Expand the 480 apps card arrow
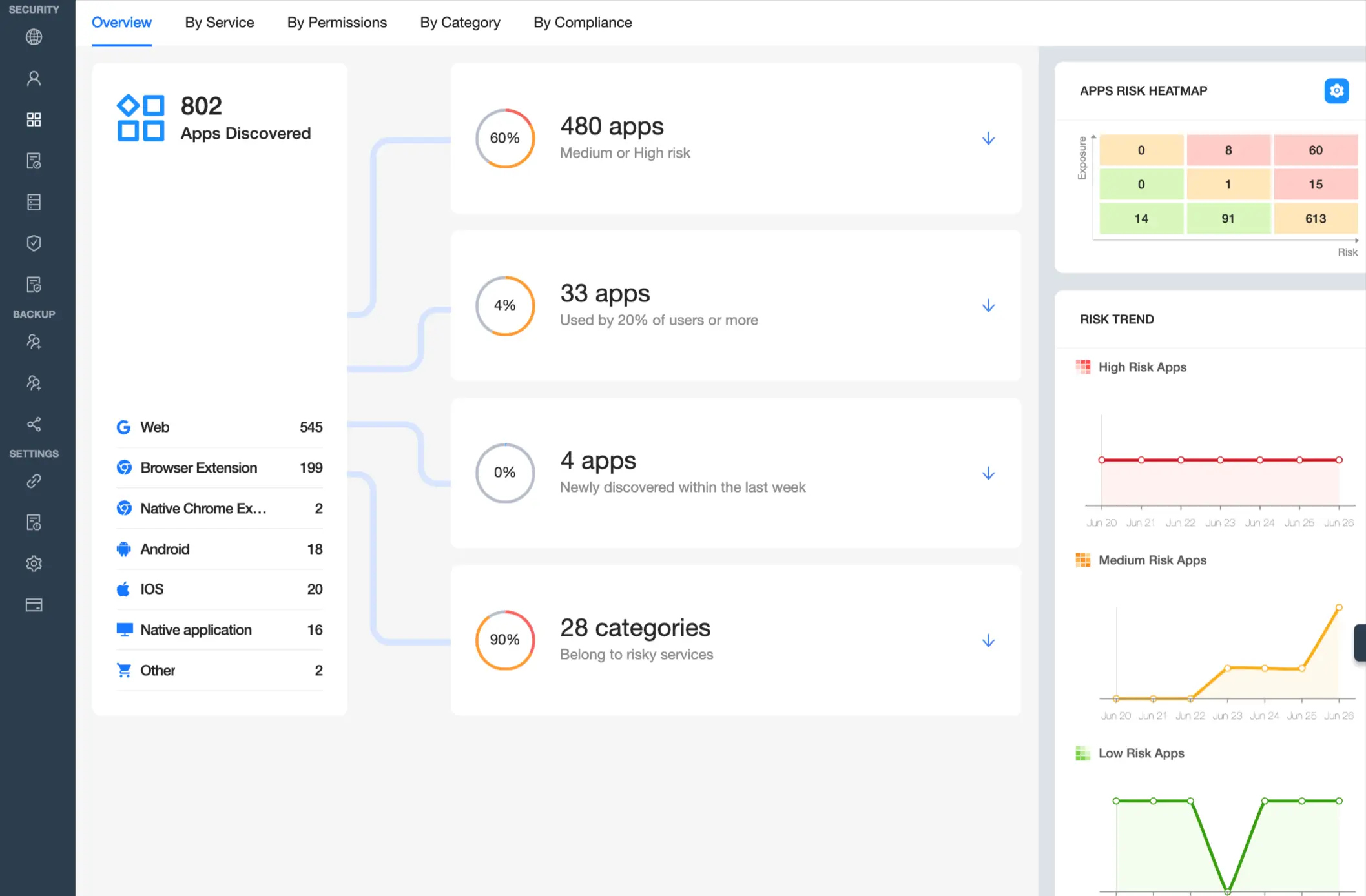This screenshot has height=896, width=1366. click(988, 139)
